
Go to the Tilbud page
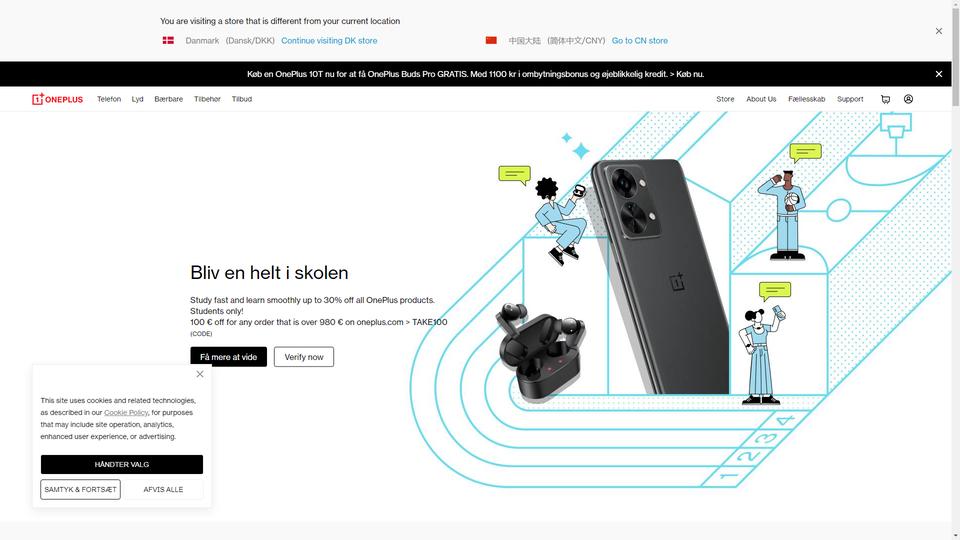coord(242,99)
